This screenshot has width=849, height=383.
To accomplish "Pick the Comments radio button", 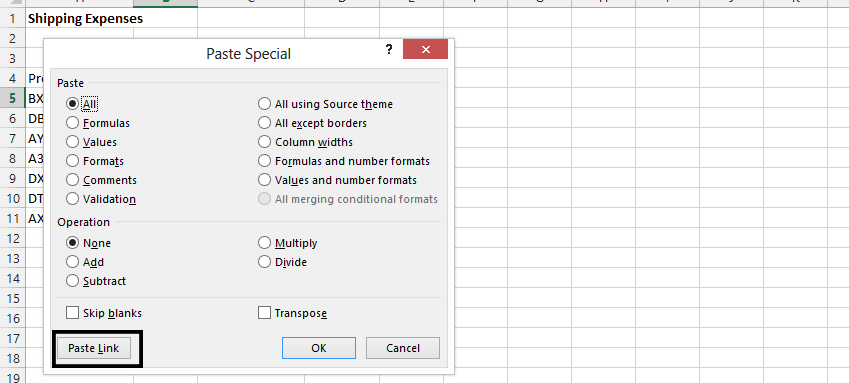I will click(101, 180).
